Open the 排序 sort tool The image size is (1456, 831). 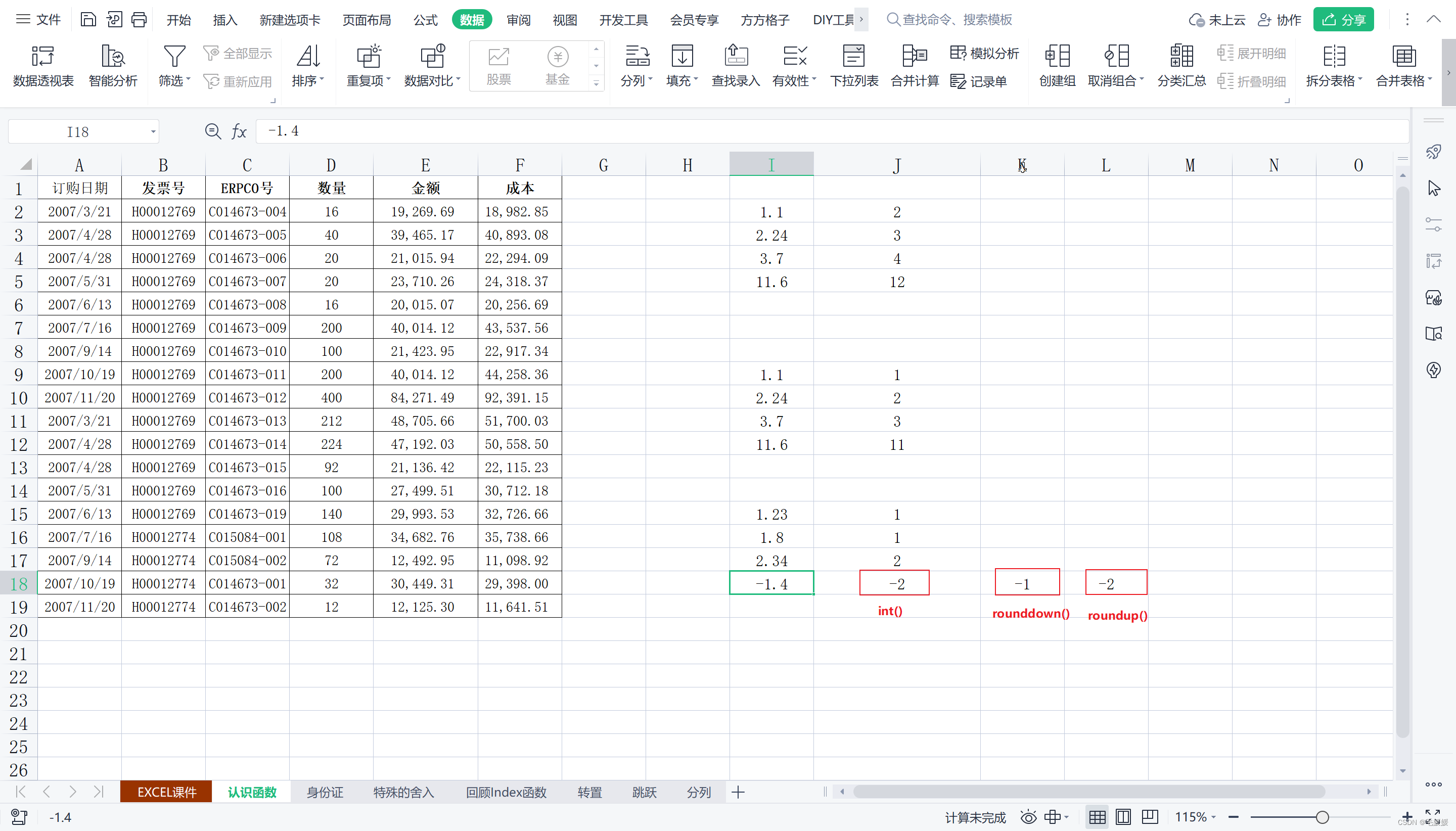pyautogui.click(x=308, y=66)
